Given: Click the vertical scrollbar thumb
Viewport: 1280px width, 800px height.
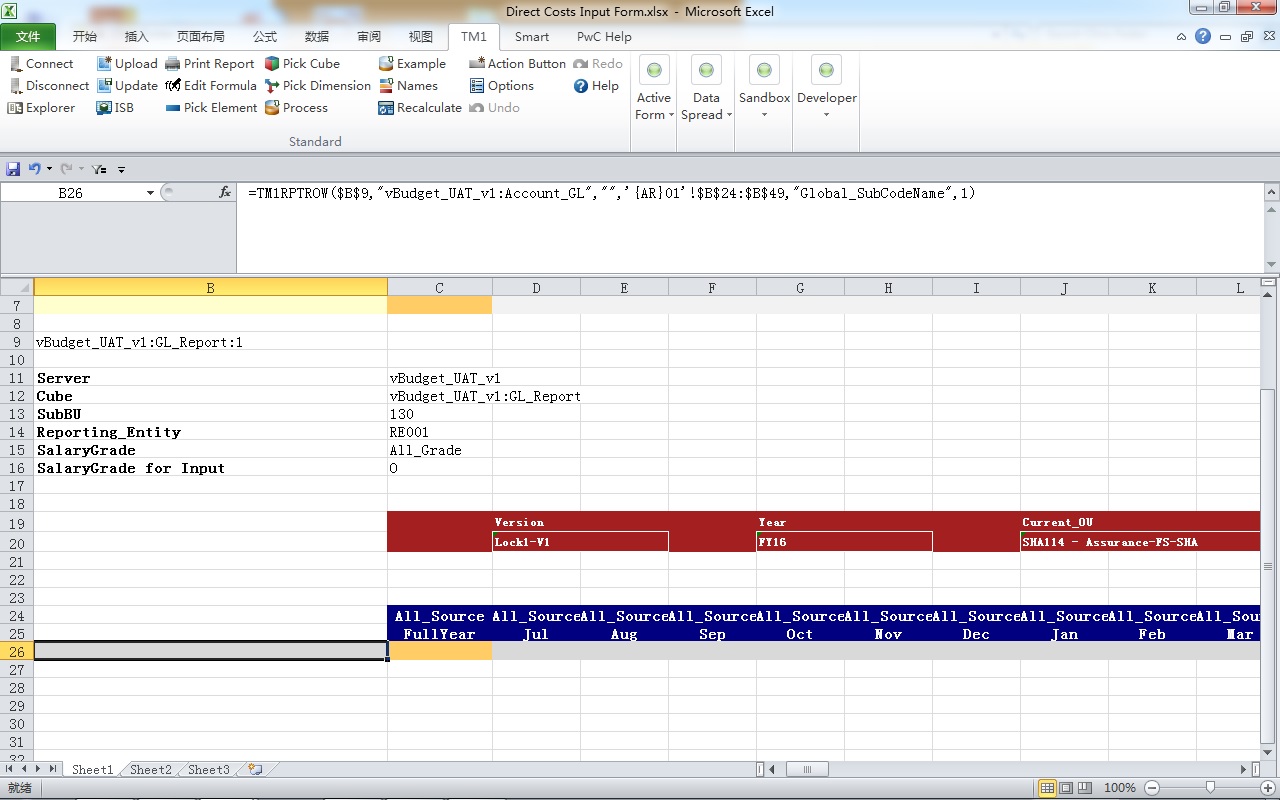Looking at the screenshot, I should point(1270,567).
